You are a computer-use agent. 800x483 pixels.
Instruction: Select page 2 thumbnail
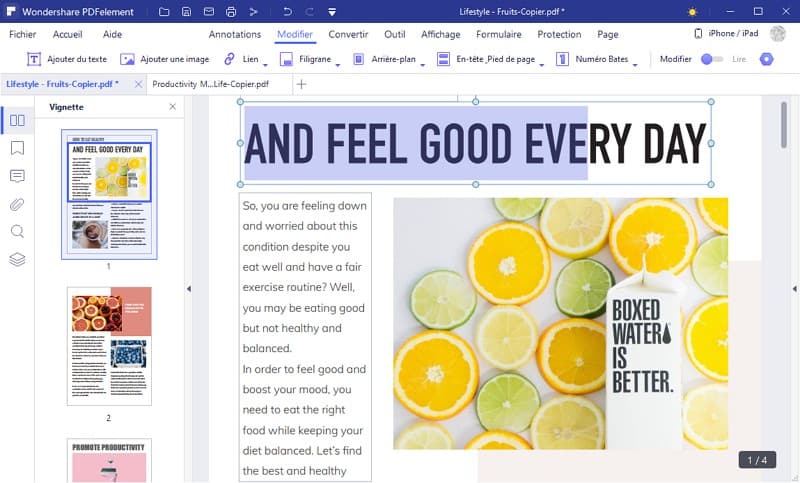coord(109,345)
